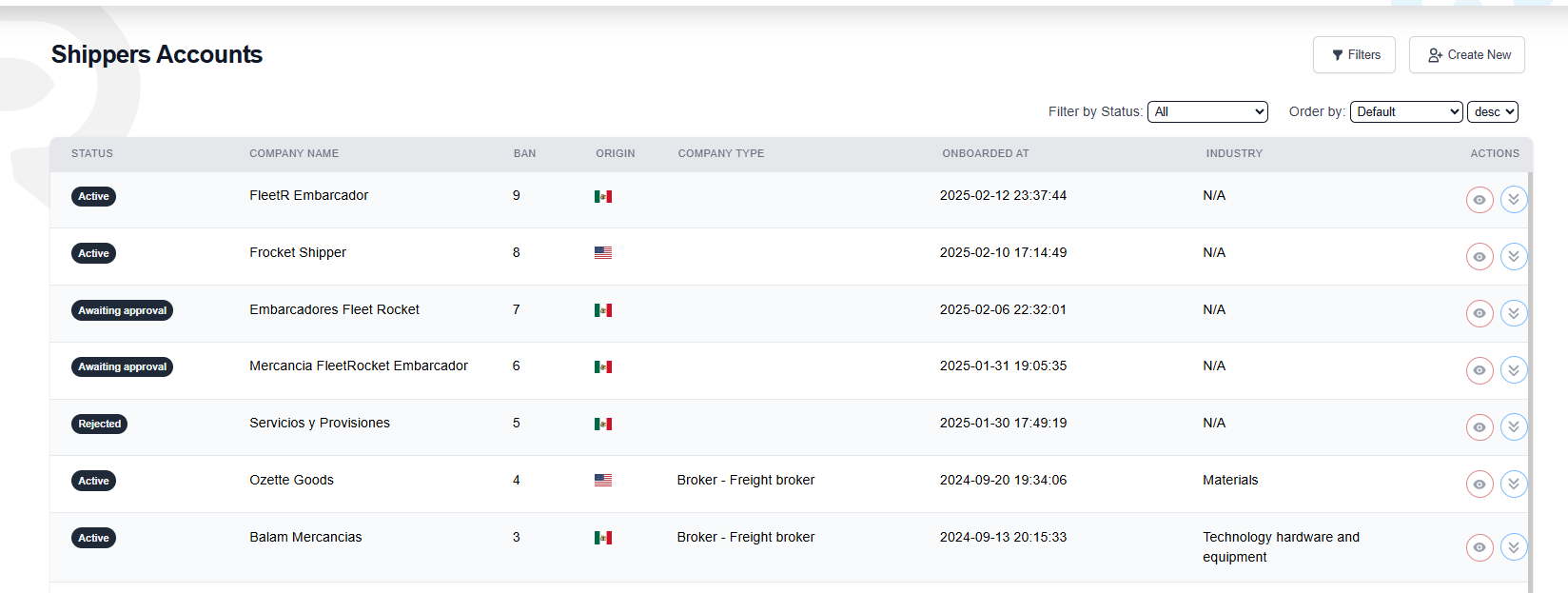Click Awaiting approval badge for Embarcadores Fleet Rocket
This screenshot has height=593, width=1568.
click(122, 310)
